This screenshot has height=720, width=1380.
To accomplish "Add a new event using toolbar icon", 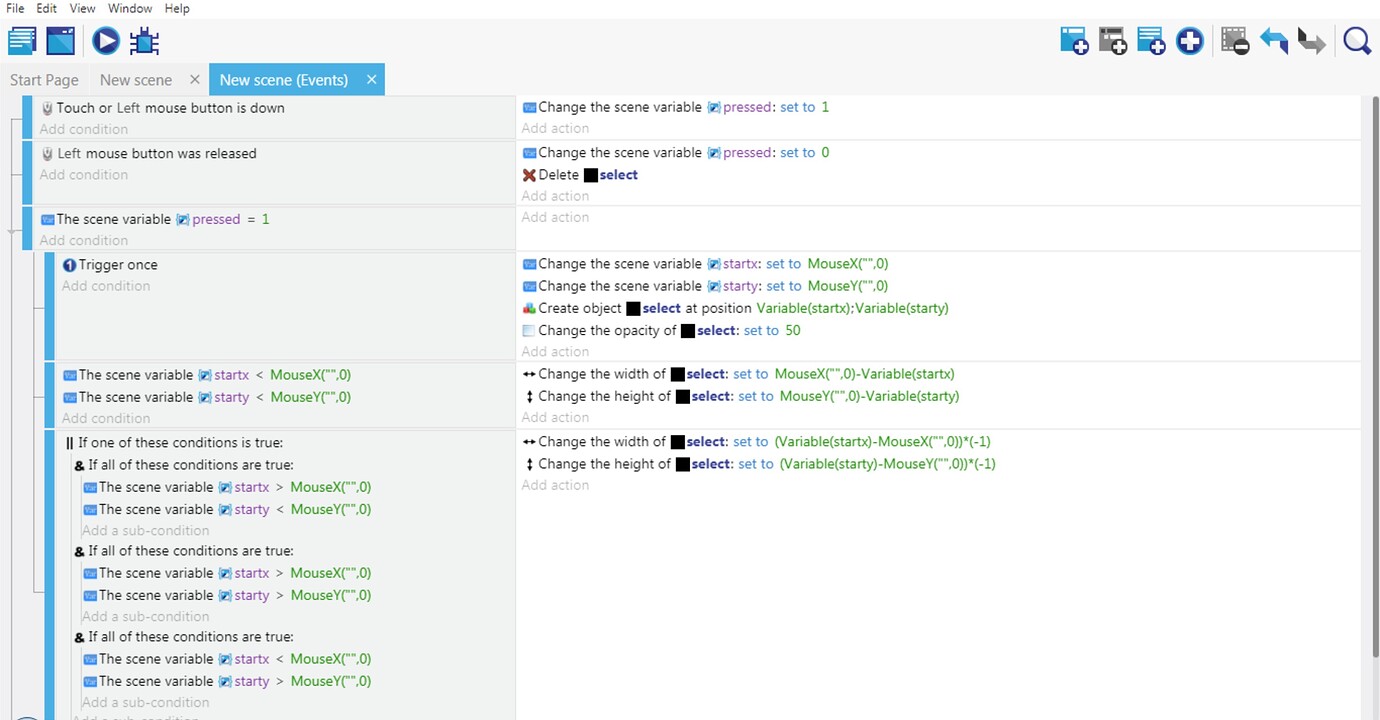I will 1074,41.
